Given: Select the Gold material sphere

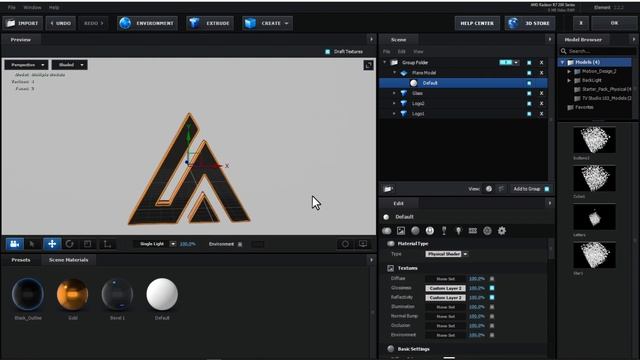Looking at the screenshot, I should (x=73, y=294).
